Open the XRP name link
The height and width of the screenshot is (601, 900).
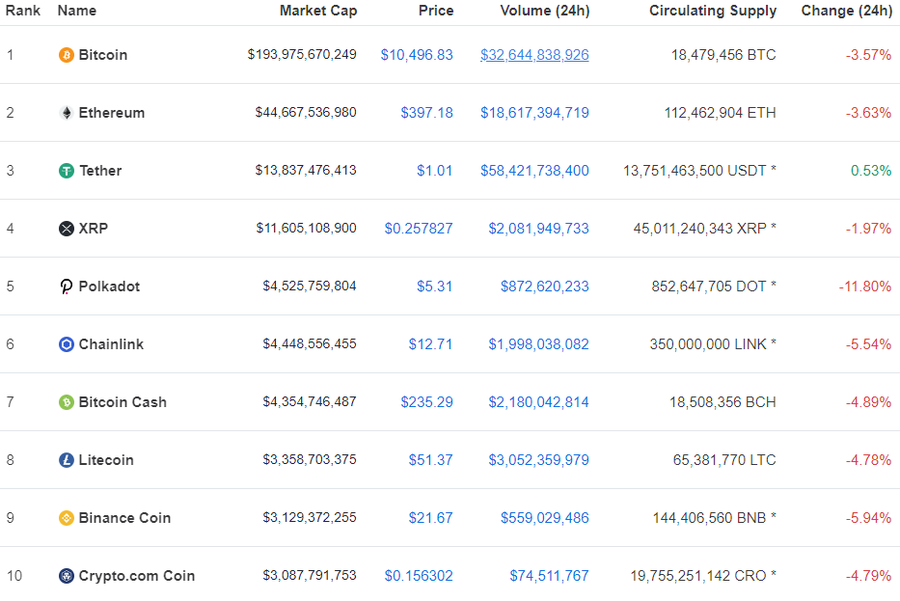coord(94,229)
